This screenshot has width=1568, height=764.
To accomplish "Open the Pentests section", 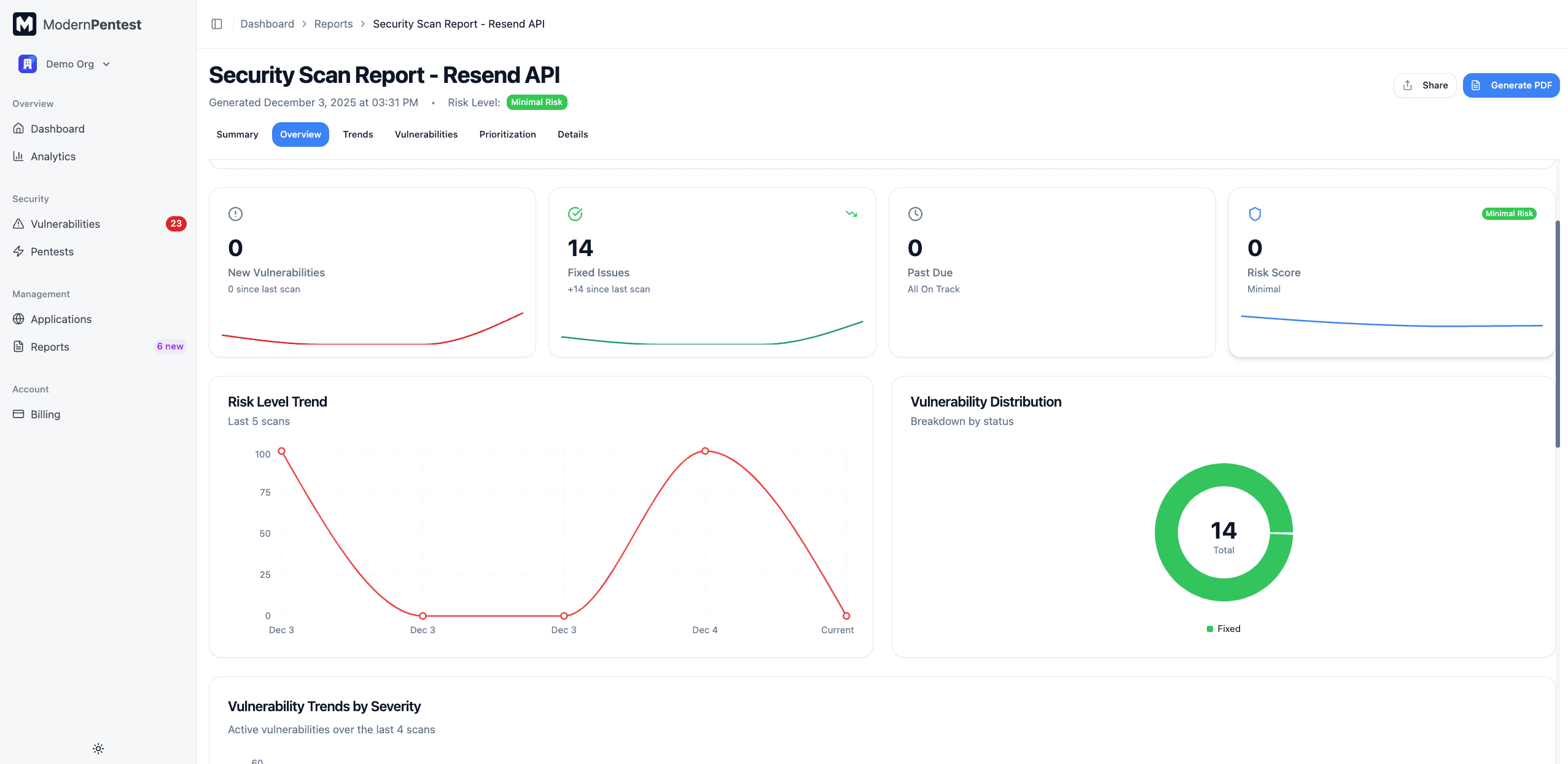I will point(52,251).
